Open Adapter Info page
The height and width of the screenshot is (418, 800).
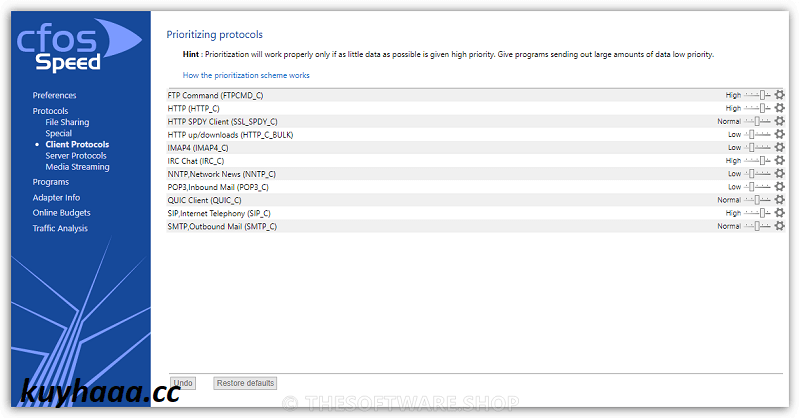click(x=56, y=198)
